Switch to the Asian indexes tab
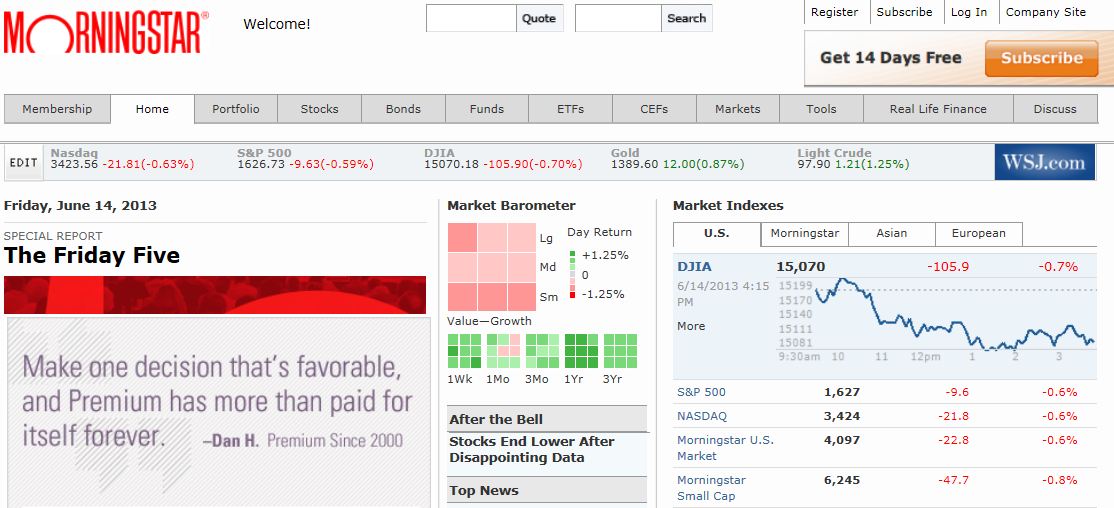 click(892, 234)
